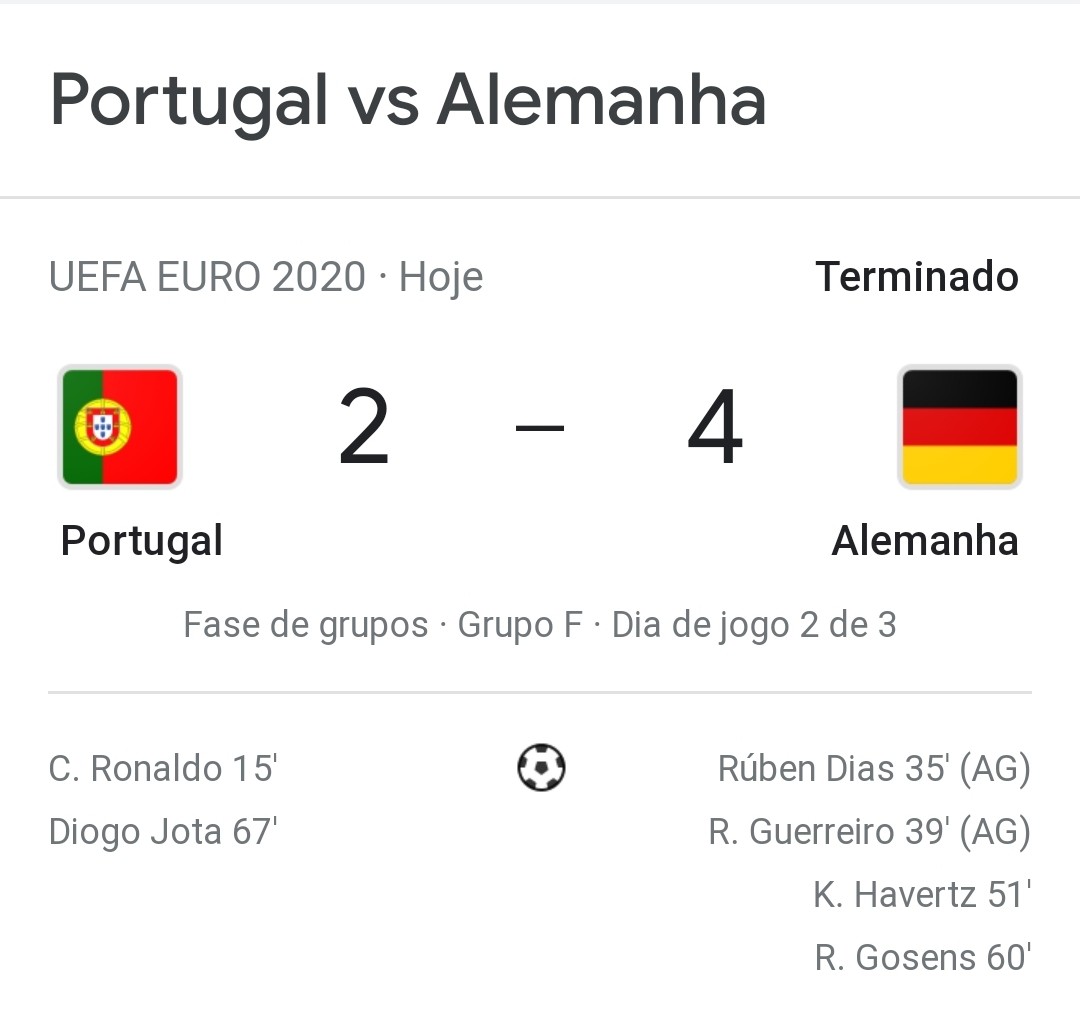
Task: Tap the Terminado match status
Action: coord(917,277)
